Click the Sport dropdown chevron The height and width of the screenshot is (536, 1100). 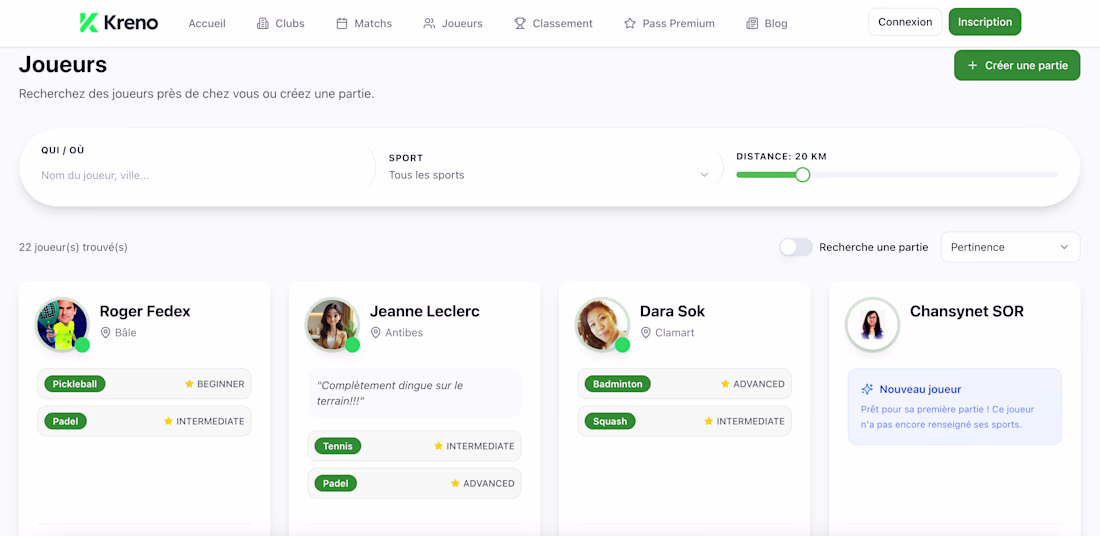click(704, 175)
